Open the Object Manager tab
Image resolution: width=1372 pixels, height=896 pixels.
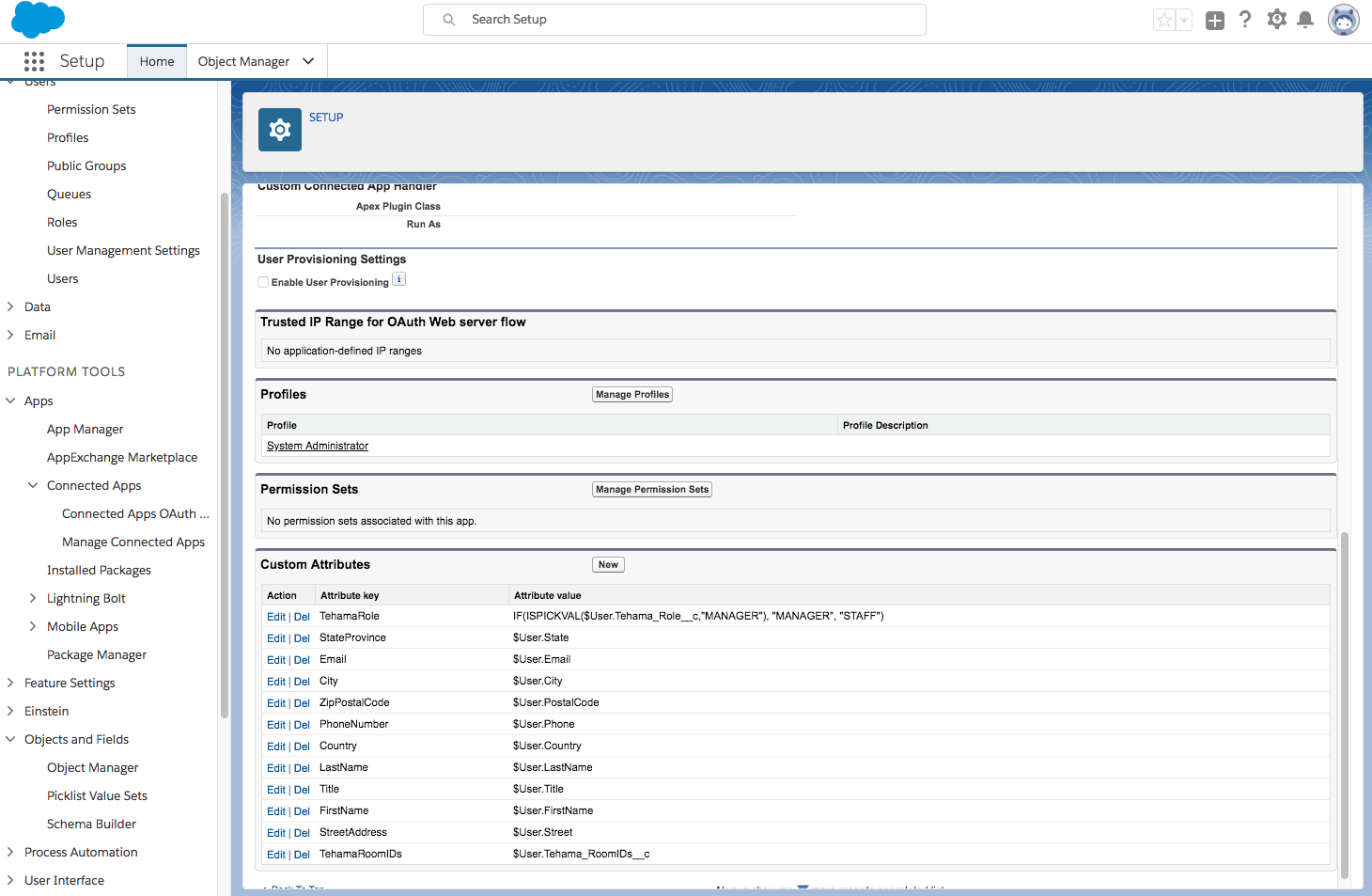click(244, 61)
